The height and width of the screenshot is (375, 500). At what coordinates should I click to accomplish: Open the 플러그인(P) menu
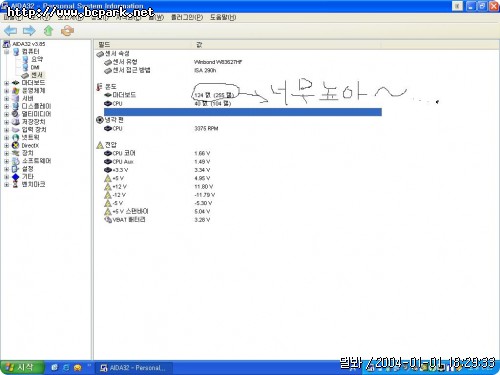click(187, 17)
